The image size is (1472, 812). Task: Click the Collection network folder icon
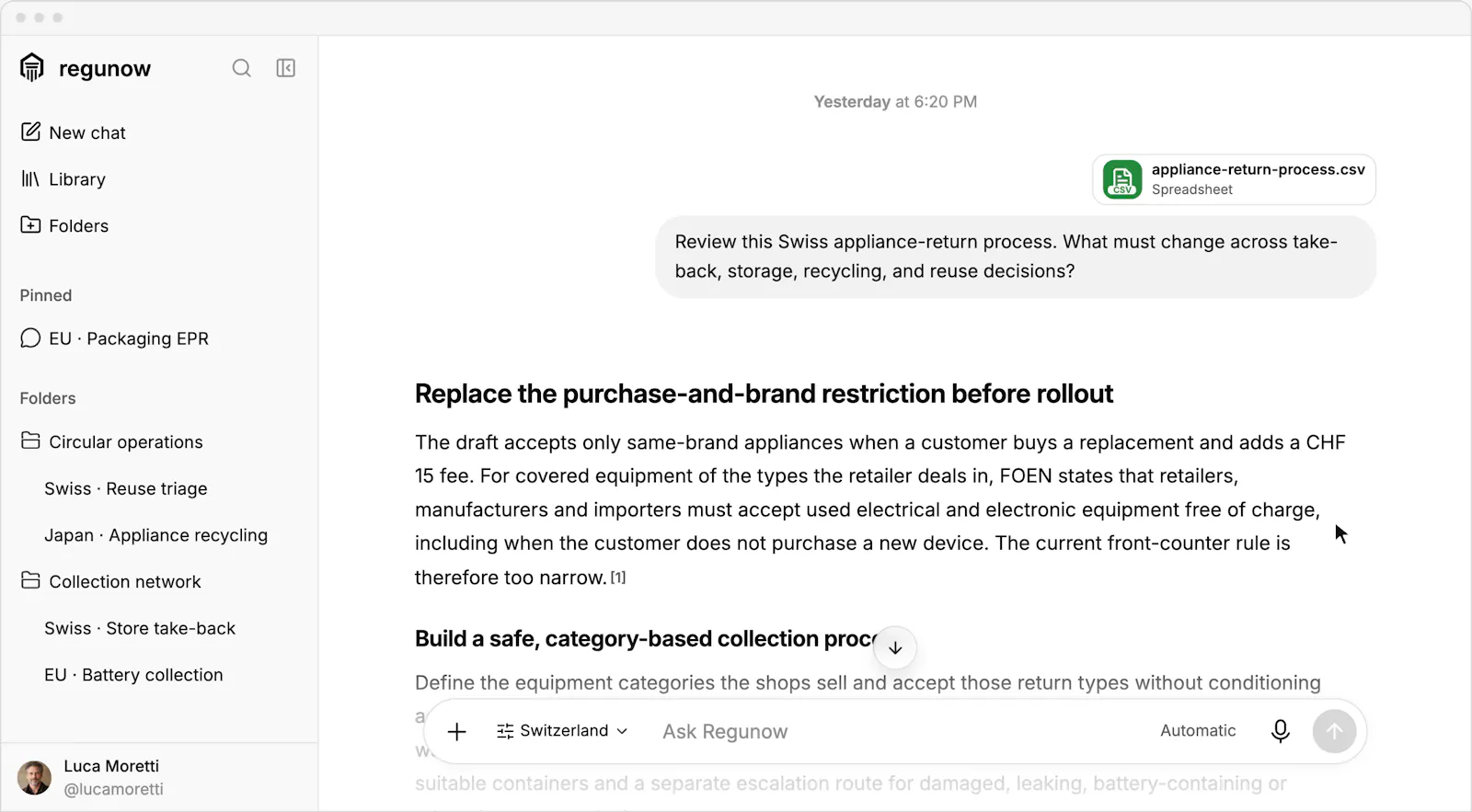[30, 580]
